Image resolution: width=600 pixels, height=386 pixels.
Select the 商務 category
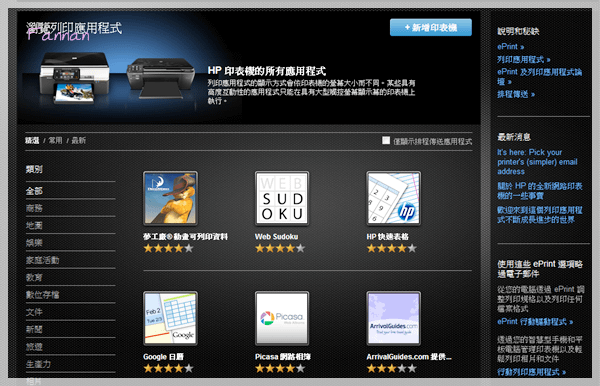[34, 208]
